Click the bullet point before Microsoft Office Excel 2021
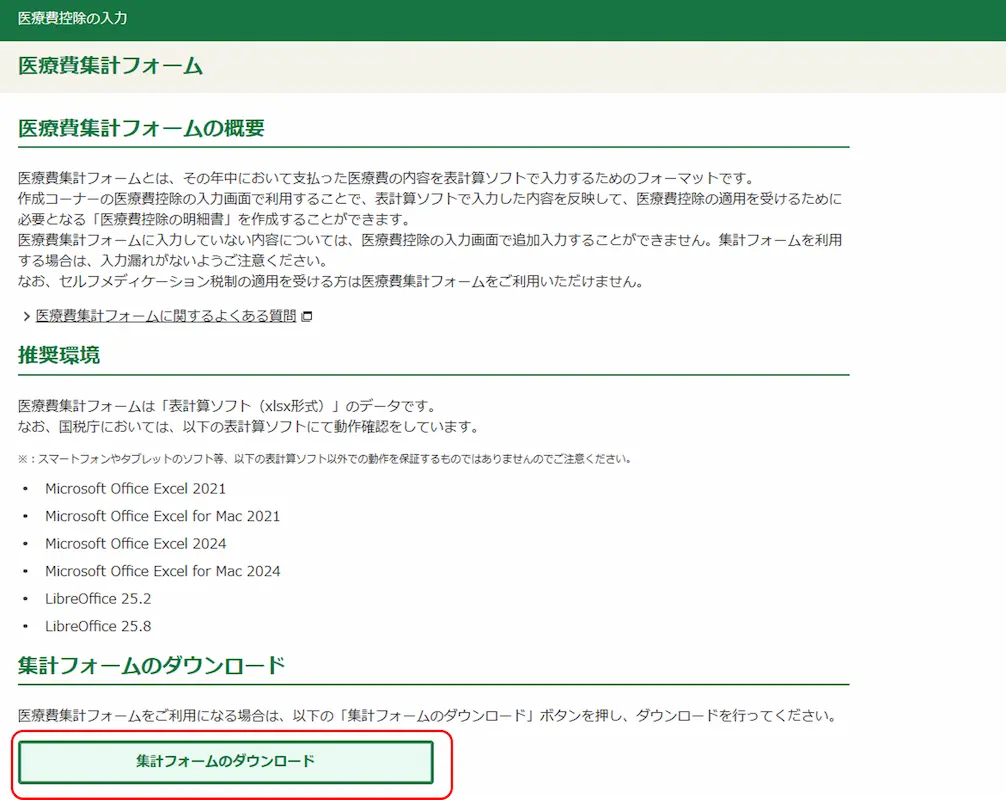This screenshot has height=800, width=1006. (25, 490)
